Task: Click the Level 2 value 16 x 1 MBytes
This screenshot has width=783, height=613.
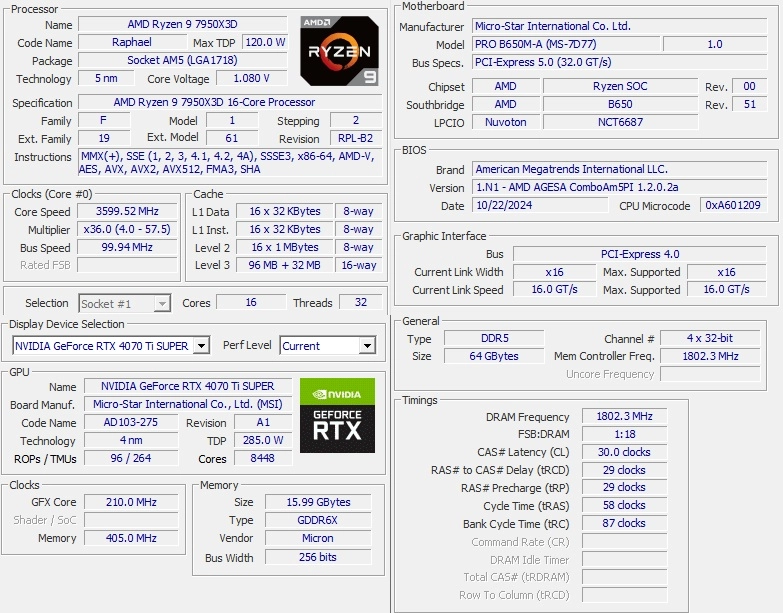Action: (285, 247)
